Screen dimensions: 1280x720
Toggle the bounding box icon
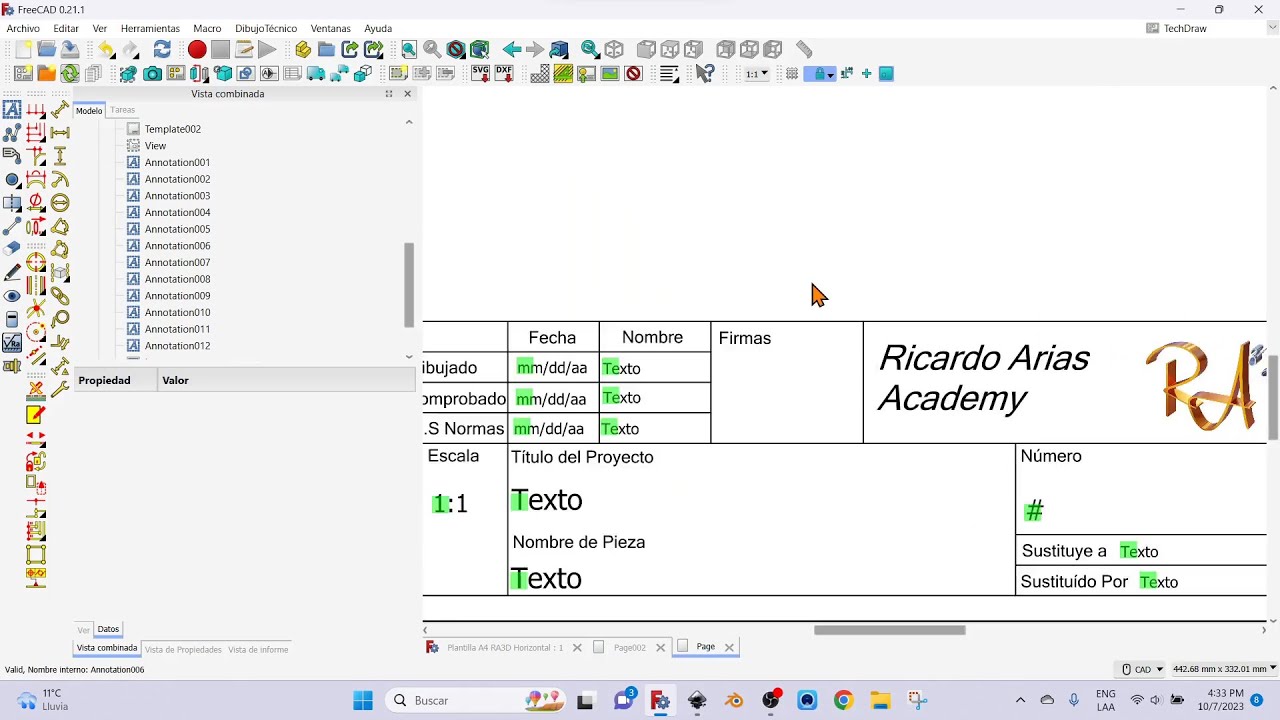point(479,49)
